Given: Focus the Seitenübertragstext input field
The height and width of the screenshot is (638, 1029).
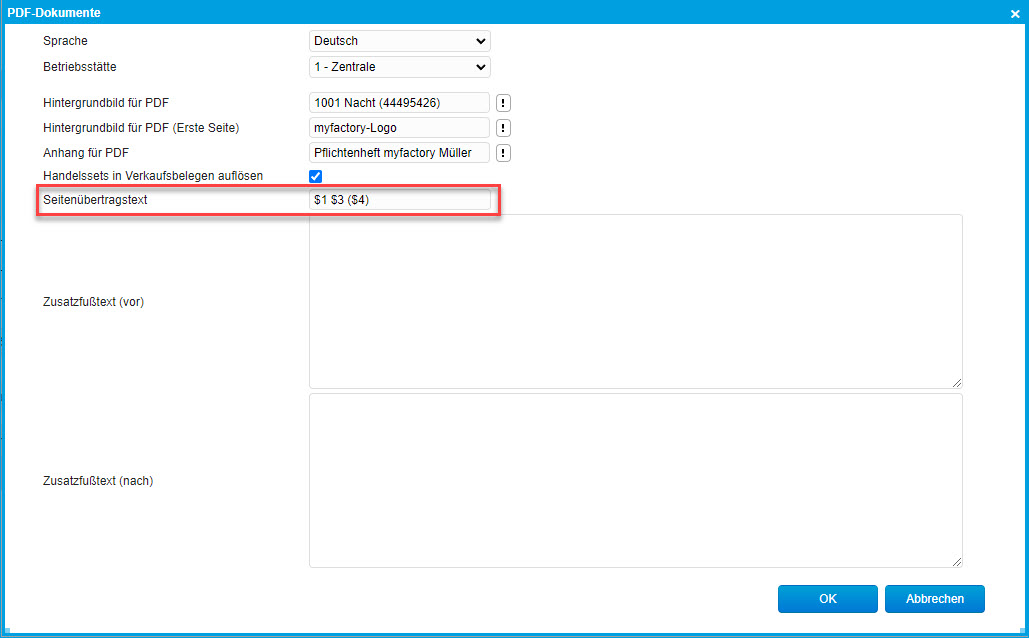Looking at the screenshot, I should [x=400, y=200].
